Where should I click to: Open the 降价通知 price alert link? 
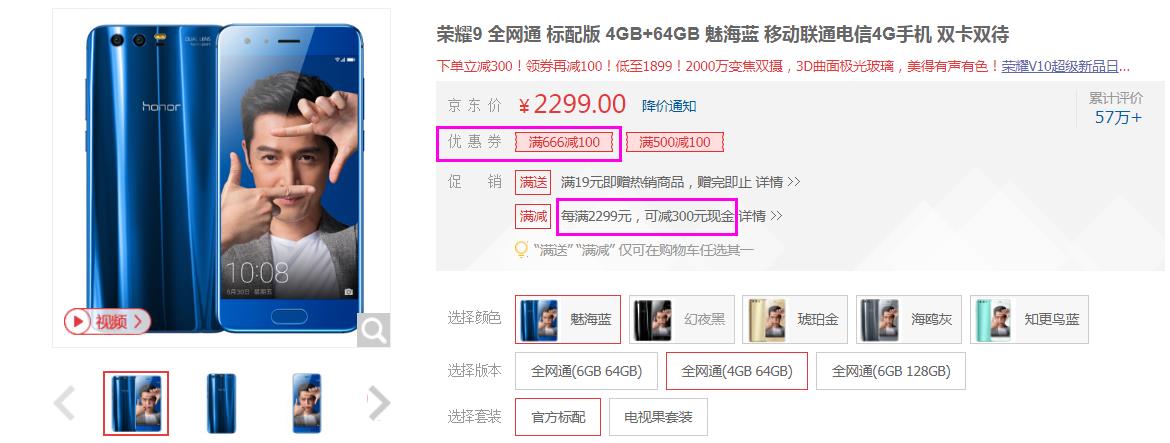[669, 106]
